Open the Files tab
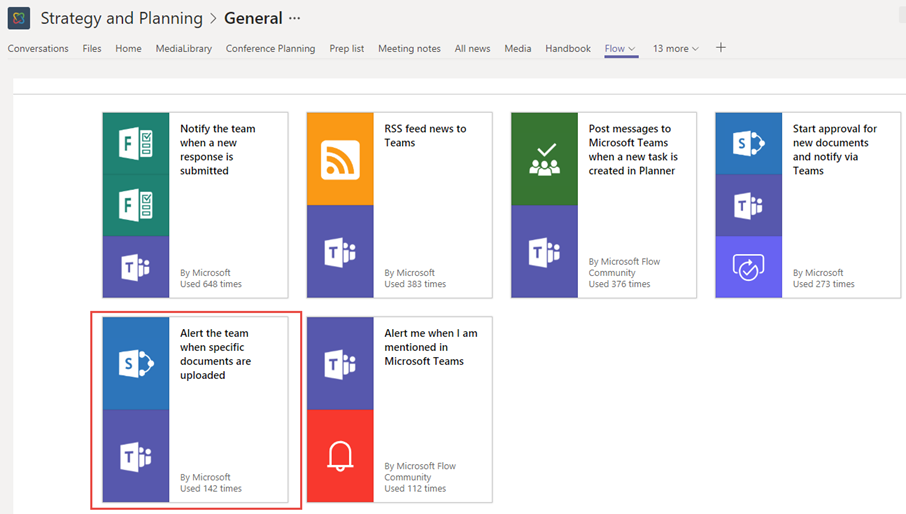Viewport: 906px width, 514px height. coord(92,49)
